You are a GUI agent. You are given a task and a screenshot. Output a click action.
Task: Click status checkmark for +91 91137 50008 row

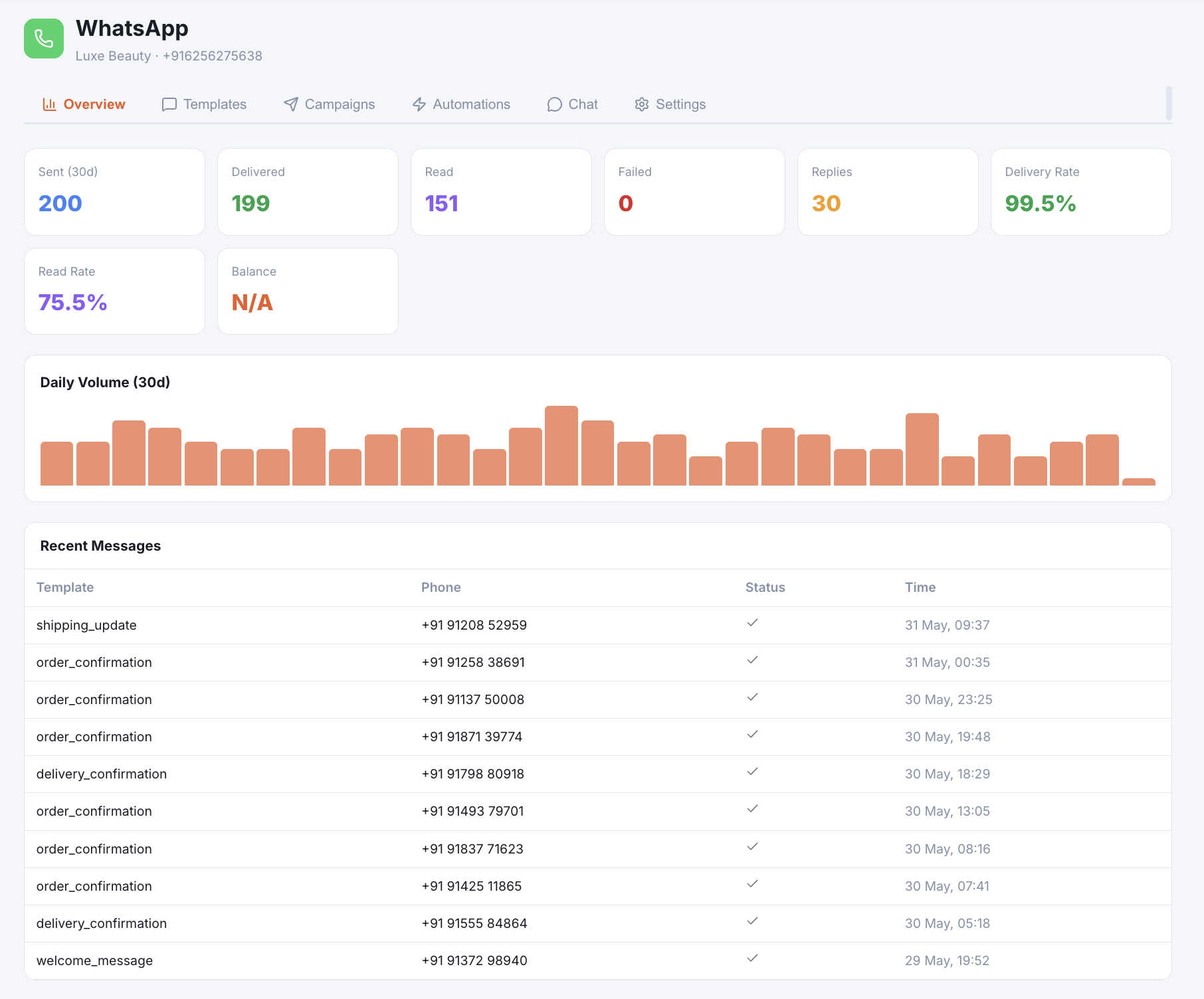point(752,697)
